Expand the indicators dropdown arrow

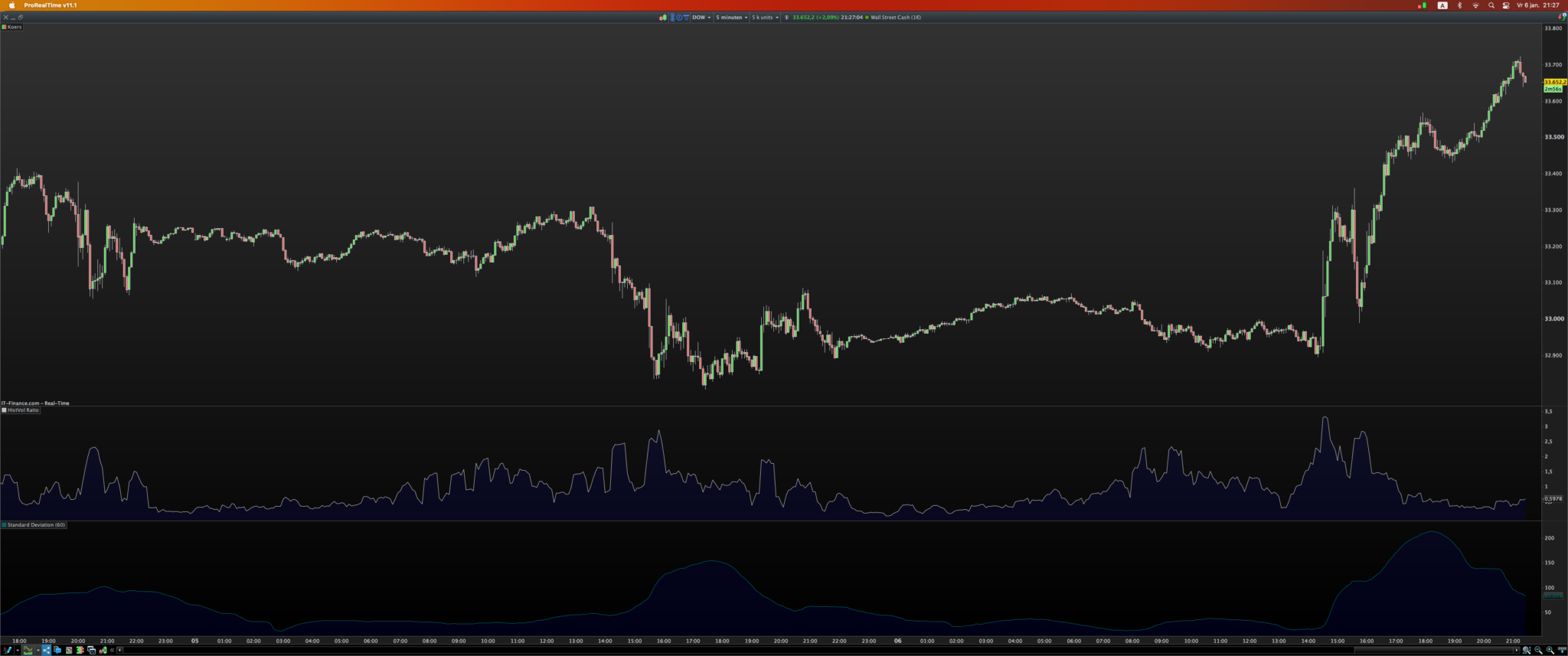tap(38, 651)
